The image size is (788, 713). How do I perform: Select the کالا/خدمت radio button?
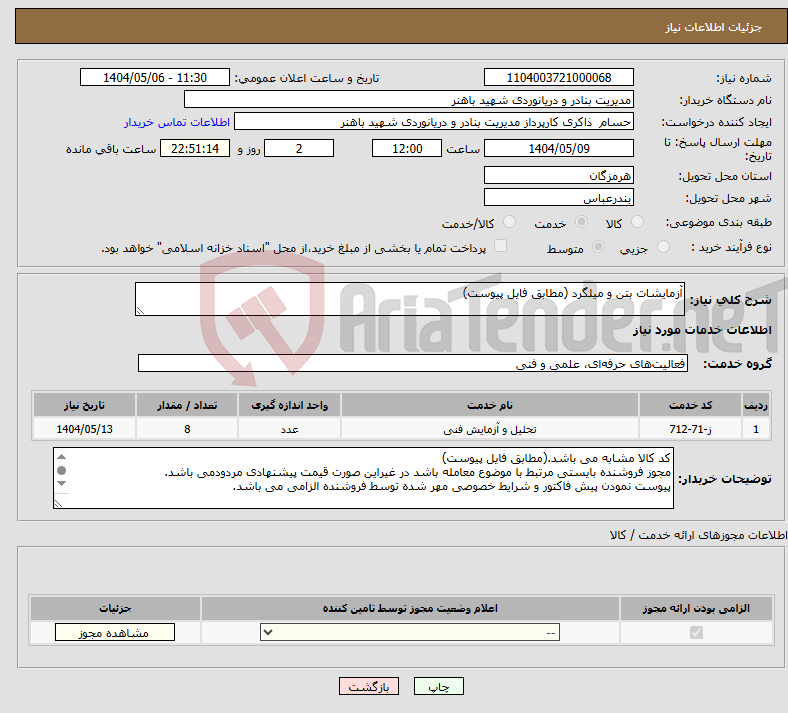coord(510,222)
